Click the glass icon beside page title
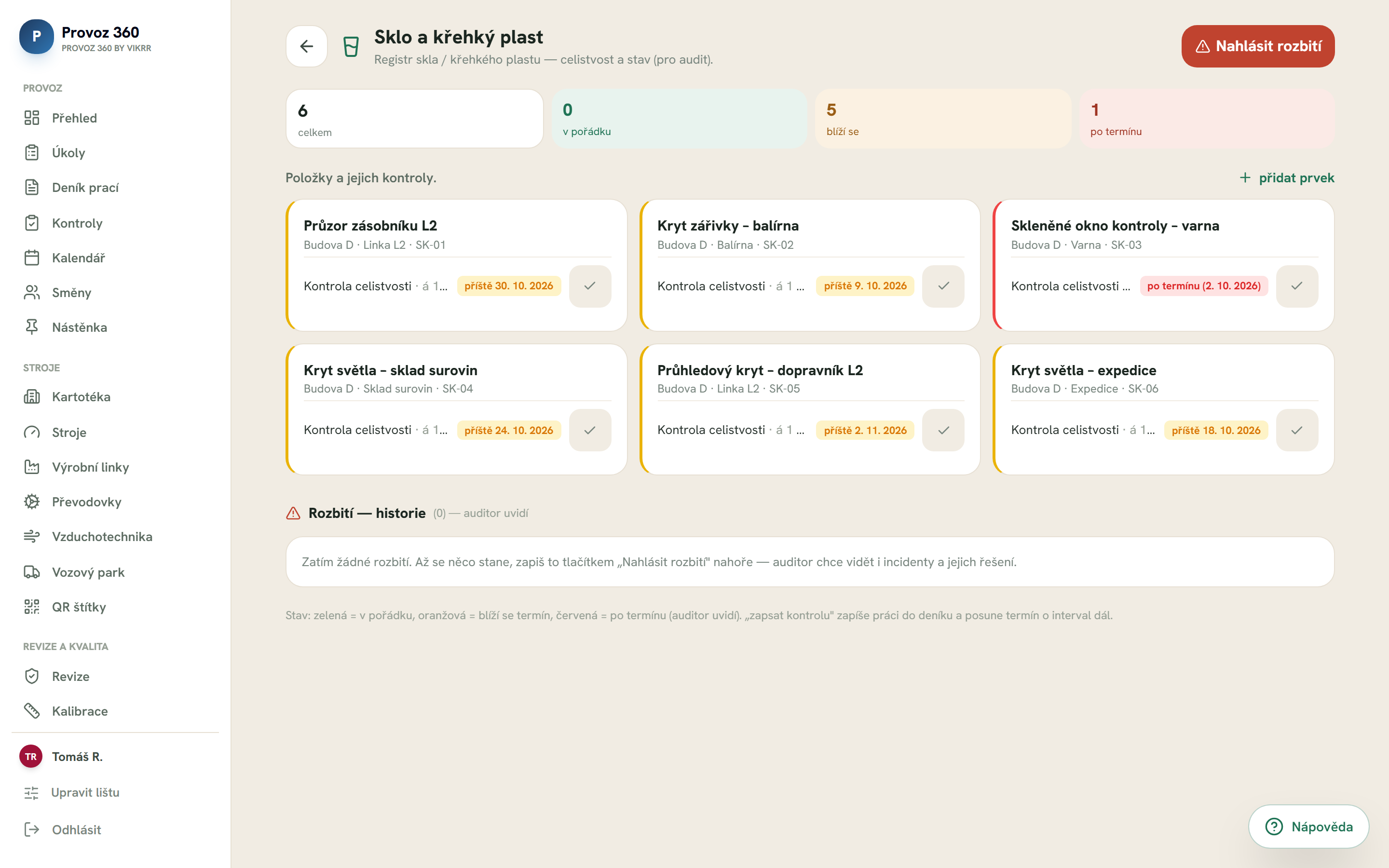Screen dimensions: 1389x868 coord(351,46)
